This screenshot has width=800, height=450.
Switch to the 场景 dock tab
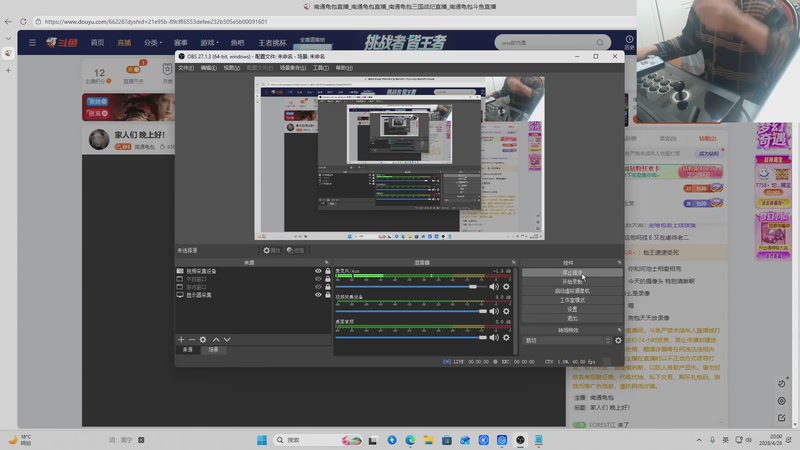[x=213, y=350]
